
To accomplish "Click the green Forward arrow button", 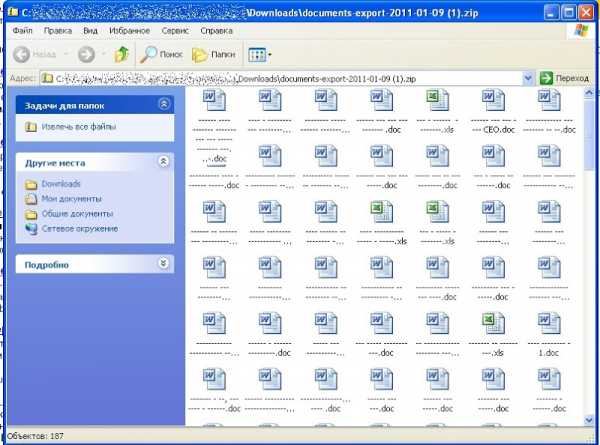I will click(x=86, y=54).
